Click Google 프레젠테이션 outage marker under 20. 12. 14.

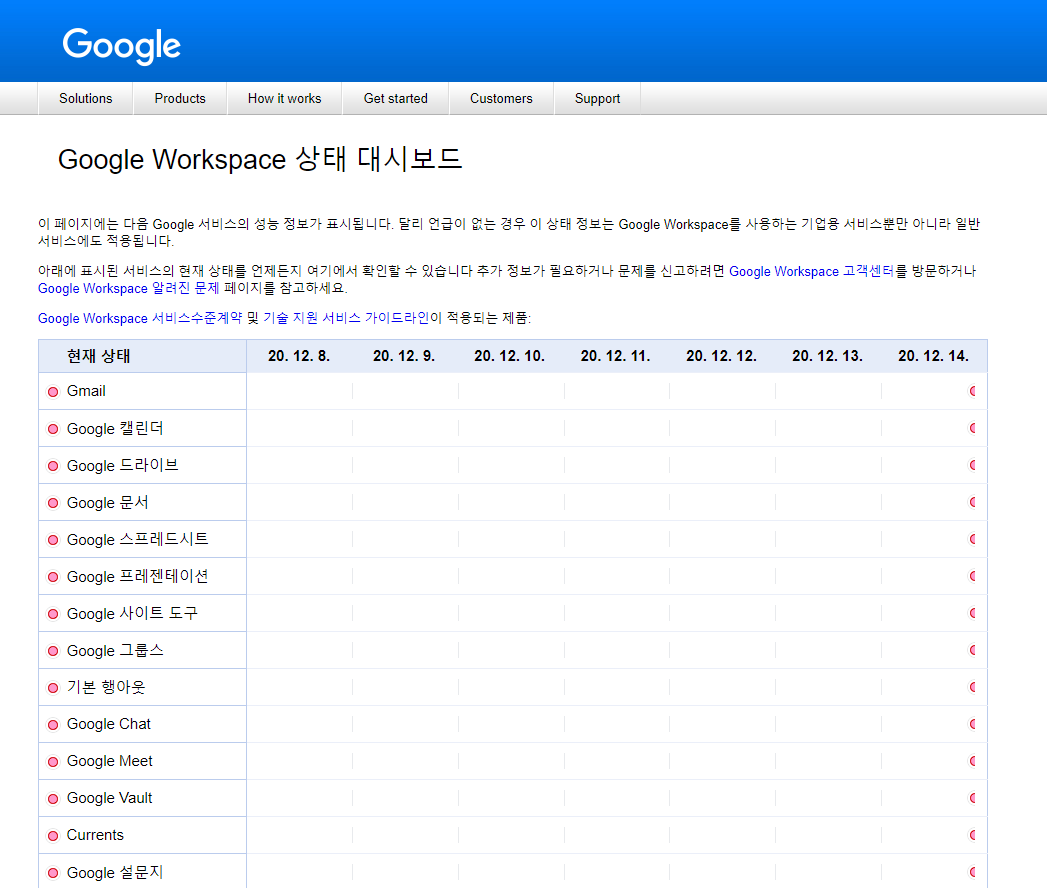[x=973, y=576]
